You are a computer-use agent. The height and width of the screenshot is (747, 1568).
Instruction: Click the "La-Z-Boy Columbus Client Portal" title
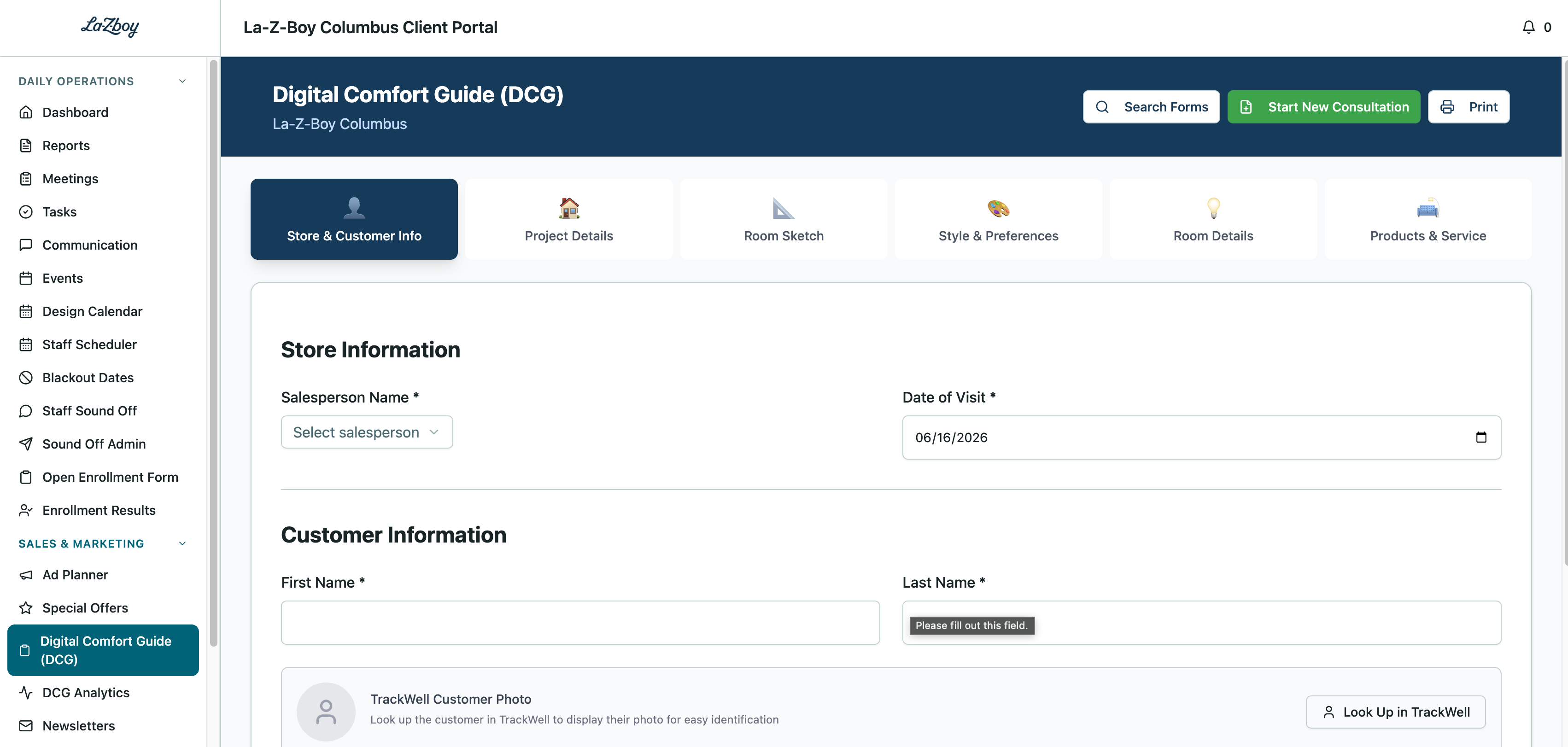tap(370, 27)
